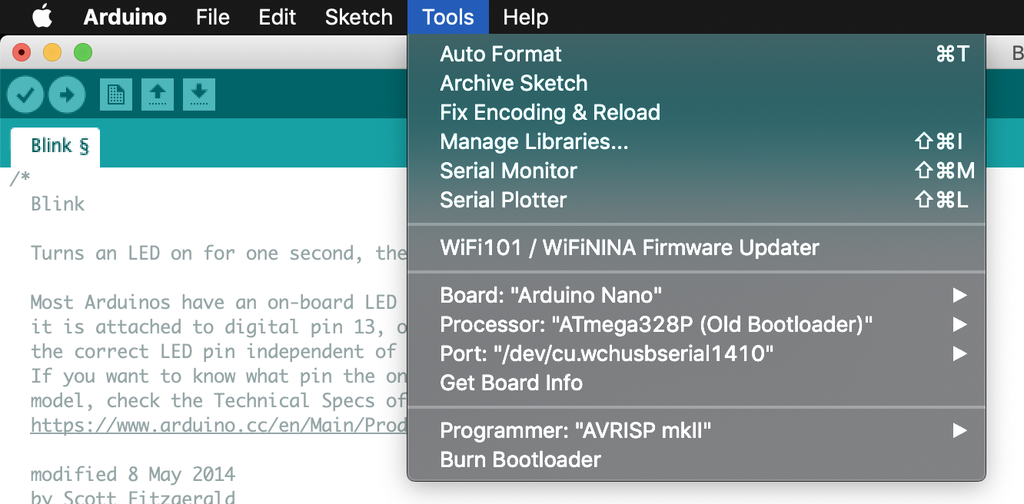Viewport: 1024px width, 504px height.
Task: Open Manage Libraries
Action: (534, 142)
